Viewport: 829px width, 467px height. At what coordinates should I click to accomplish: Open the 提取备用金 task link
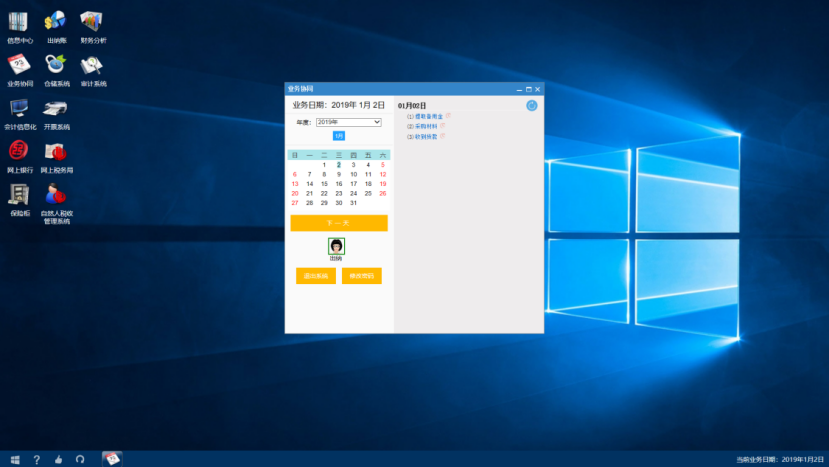429,116
